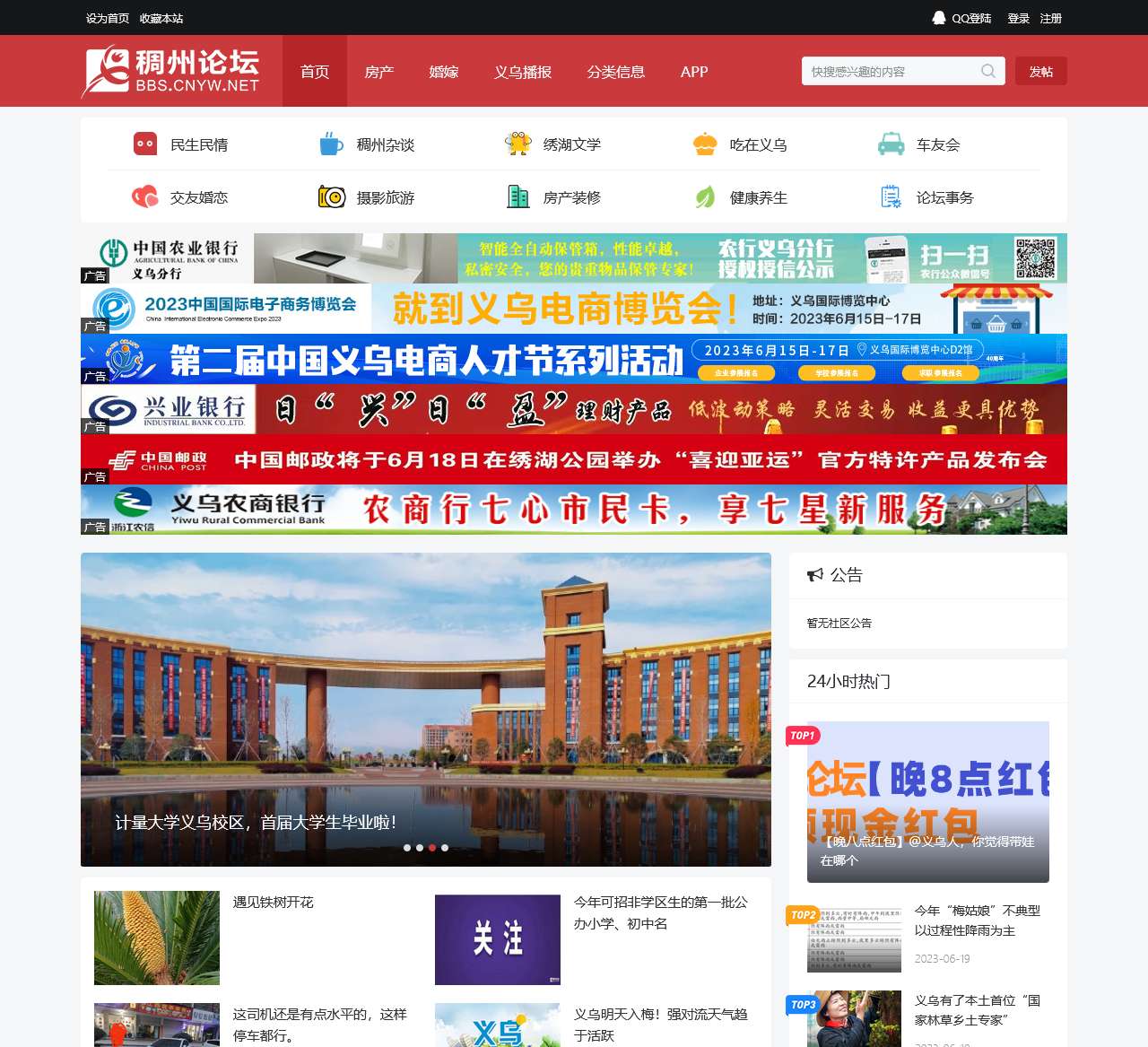Click the 公告 megaphone icon
This screenshot has width=1148, height=1047.
[815, 575]
